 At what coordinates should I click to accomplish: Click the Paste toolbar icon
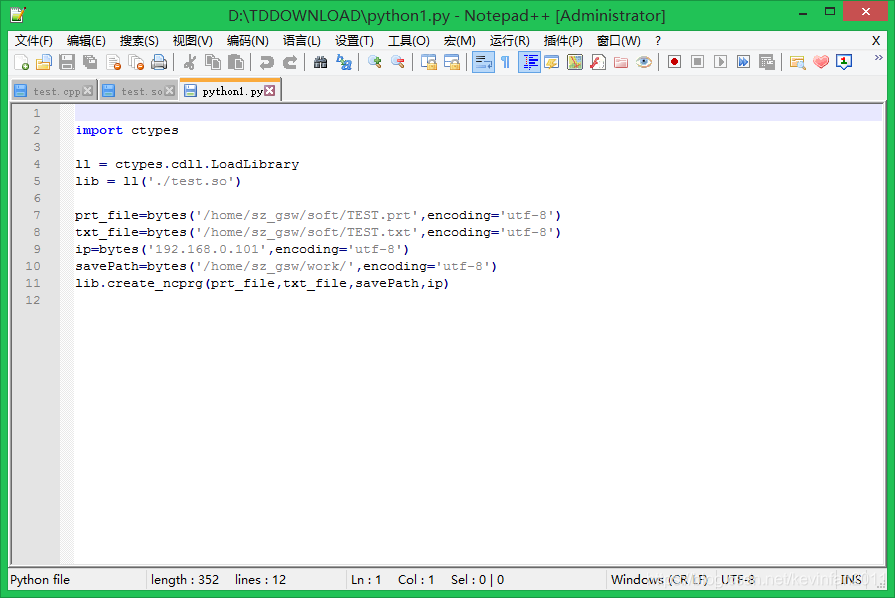(236, 62)
